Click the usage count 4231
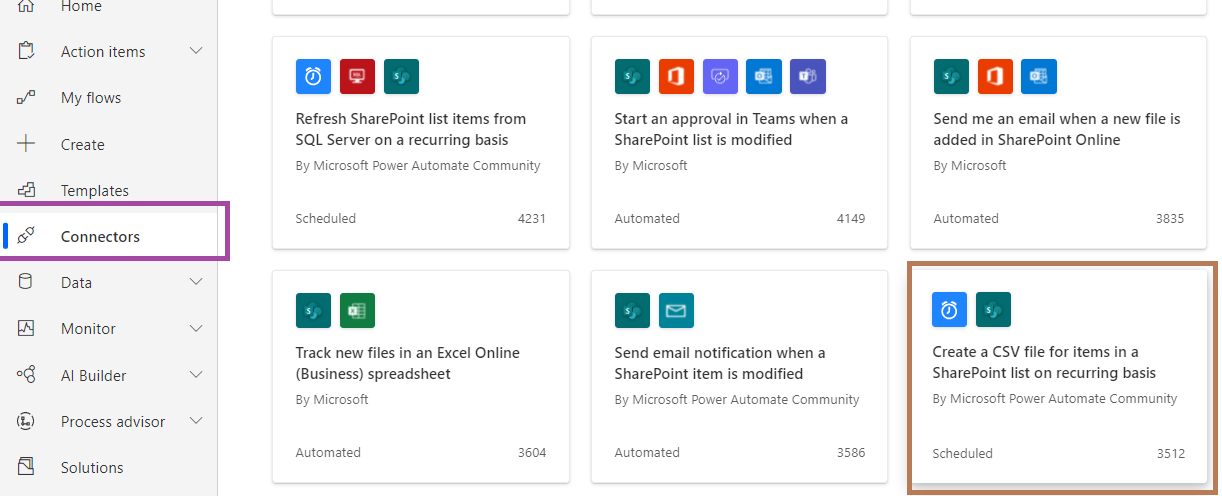The width and height of the screenshot is (1222, 496). coord(531,218)
